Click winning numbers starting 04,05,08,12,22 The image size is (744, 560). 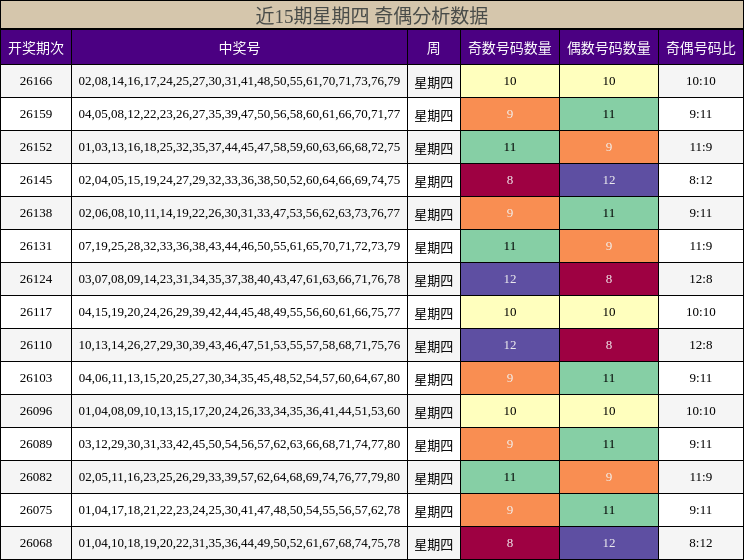pos(239,114)
